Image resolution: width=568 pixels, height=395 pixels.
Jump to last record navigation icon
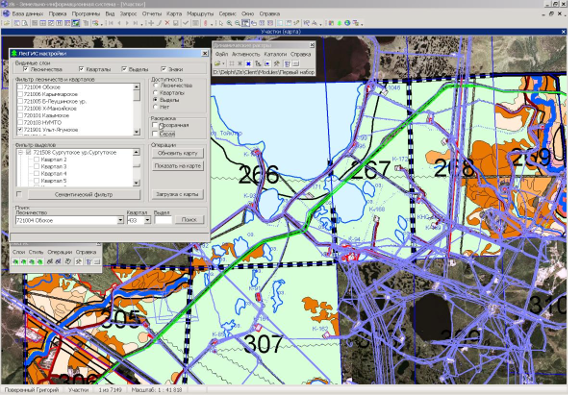[x=135, y=23]
